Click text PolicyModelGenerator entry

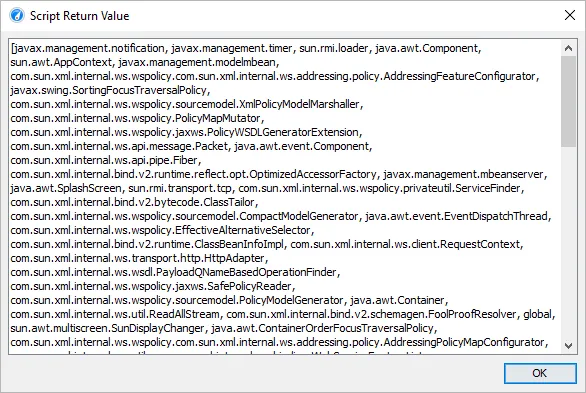point(177,300)
